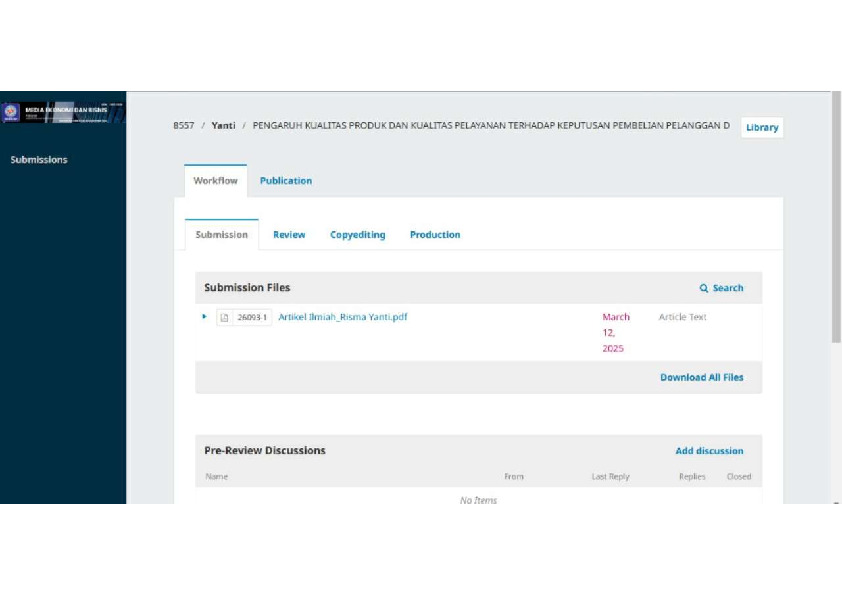This screenshot has height=595, width=842.
Task: Click the Submission Files heading
Action: click(x=247, y=288)
